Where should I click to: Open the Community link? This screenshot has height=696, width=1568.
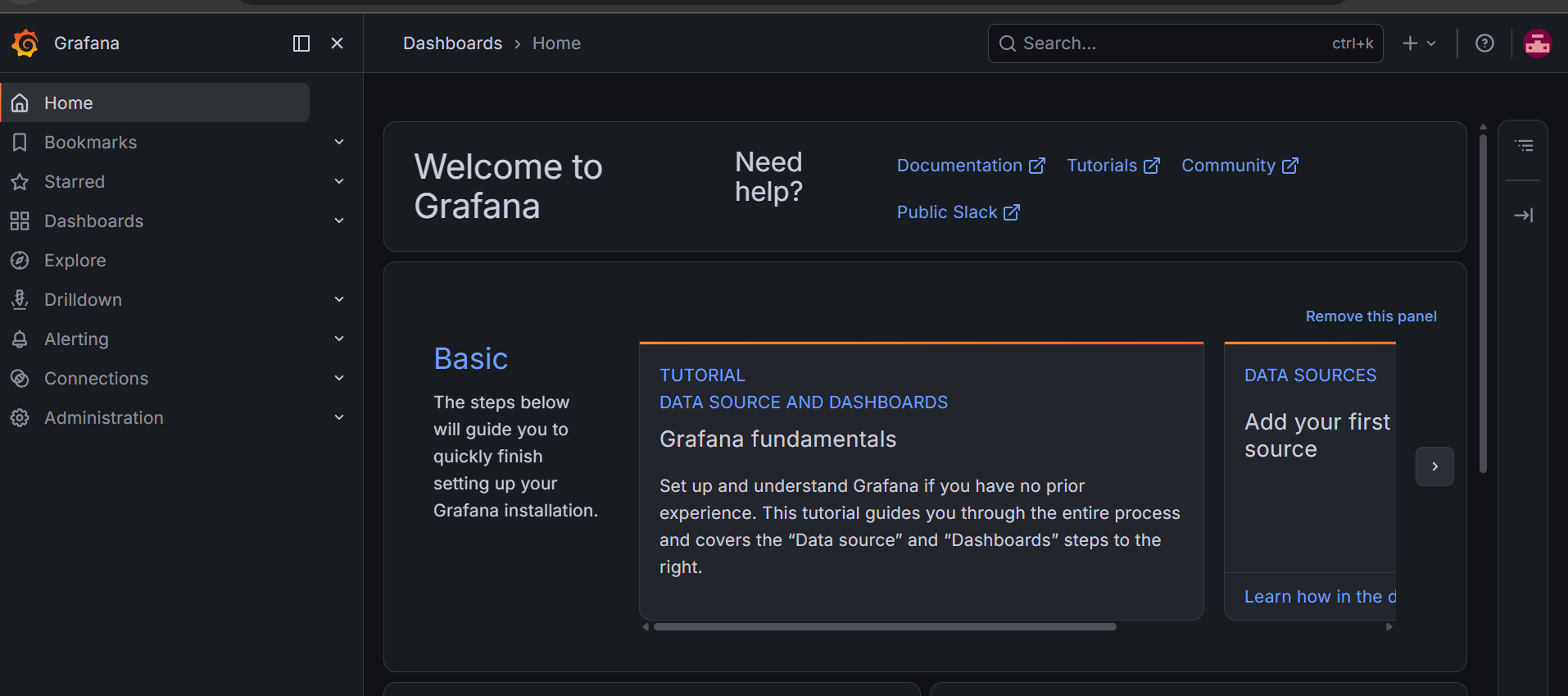pyautogui.click(x=1239, y=166)
